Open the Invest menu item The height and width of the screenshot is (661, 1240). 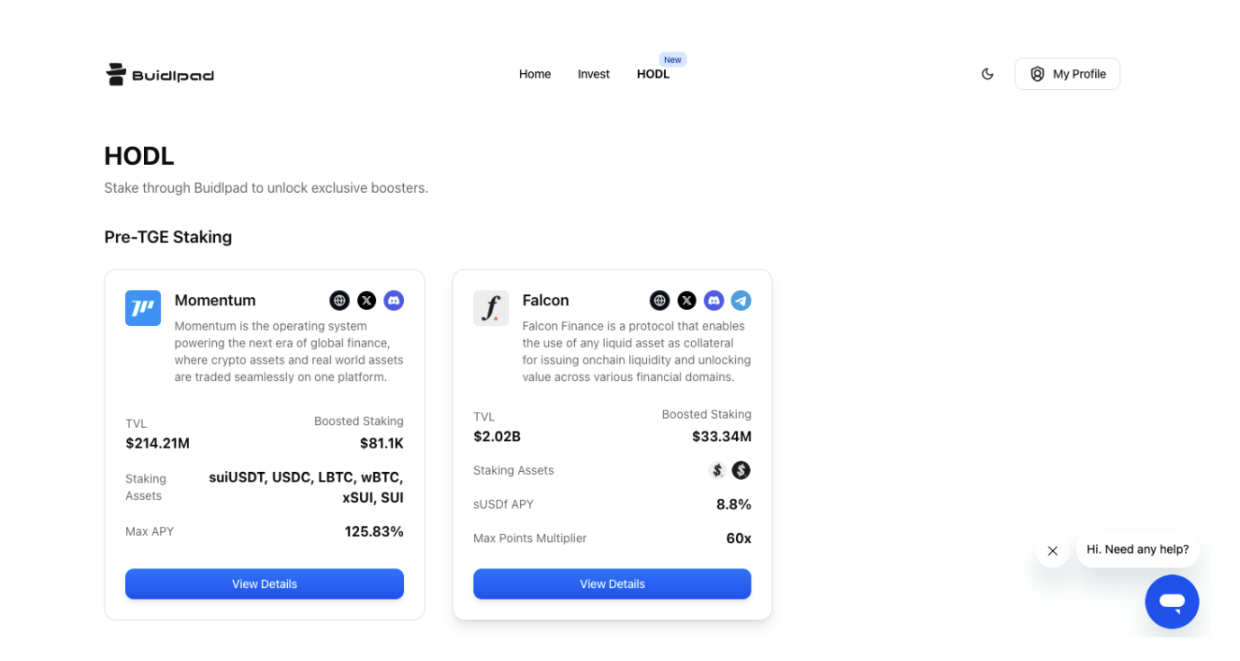point(593,74)
